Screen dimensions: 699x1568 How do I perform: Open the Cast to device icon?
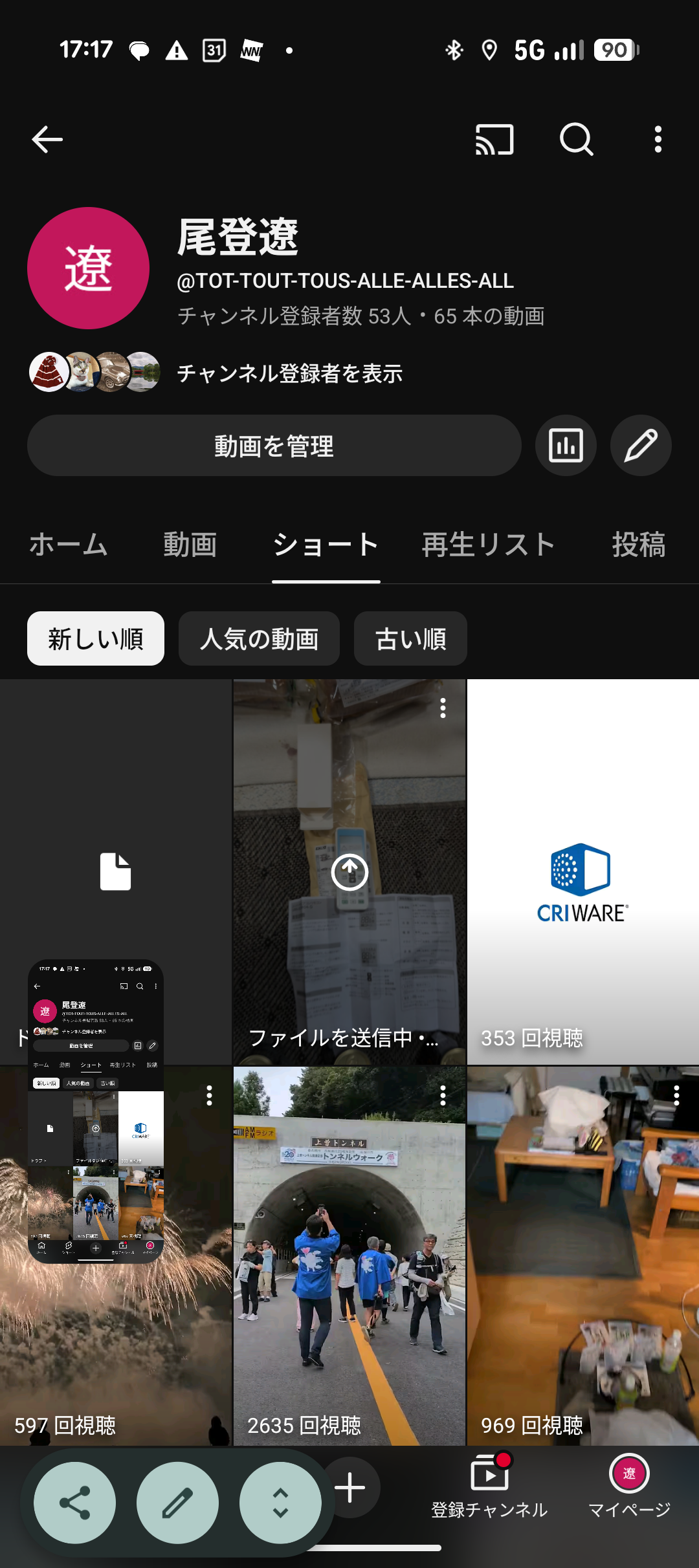pyautogui.click(x=494, y=140)
